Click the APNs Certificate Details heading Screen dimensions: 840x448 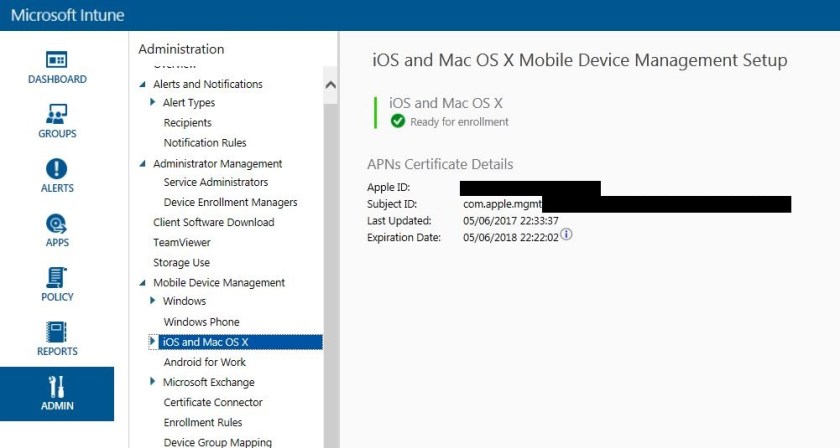point(440,164)
